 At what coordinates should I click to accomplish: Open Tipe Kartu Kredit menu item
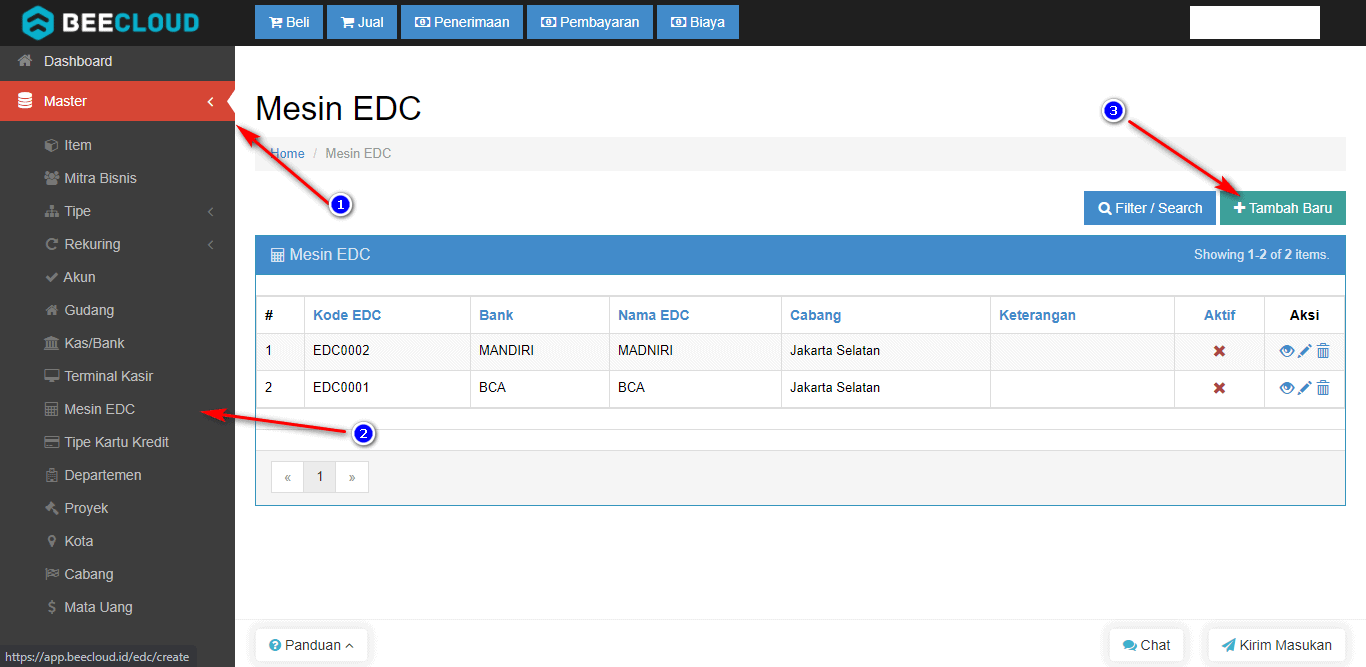pyautogui.click(x=117, y=442)
